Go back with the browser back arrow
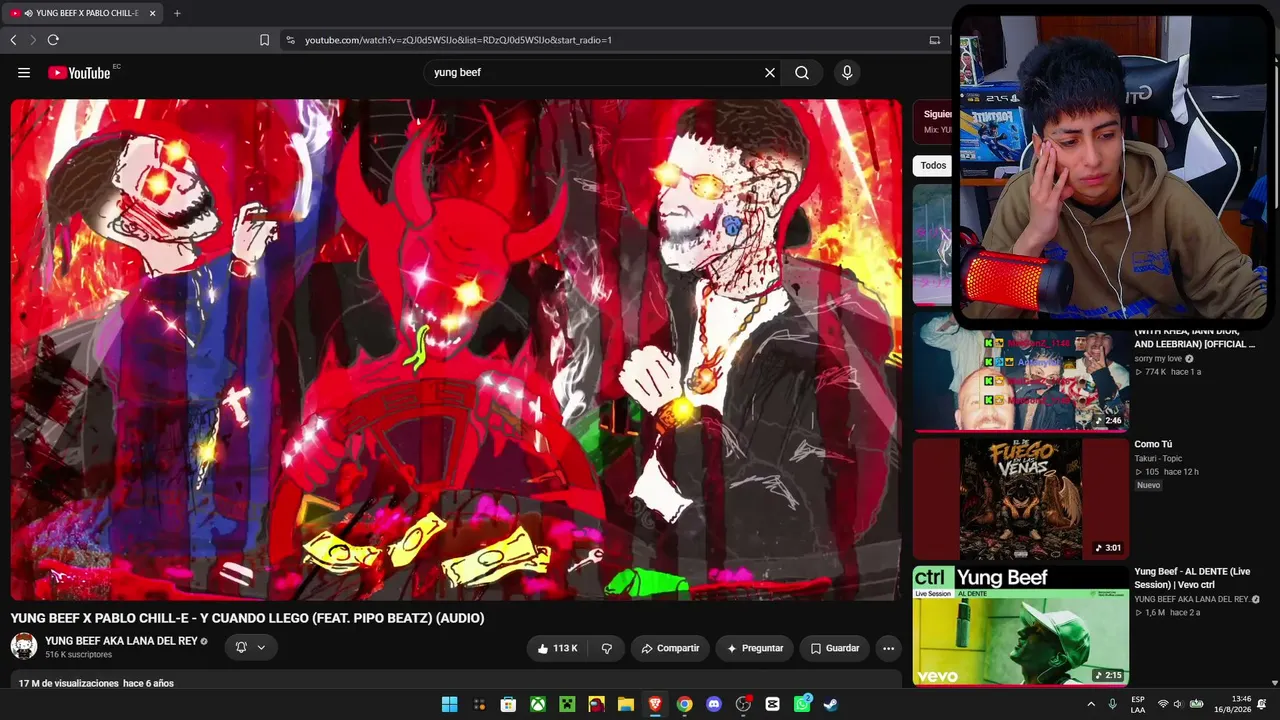 pyautogui.click(x=13, y=40)
